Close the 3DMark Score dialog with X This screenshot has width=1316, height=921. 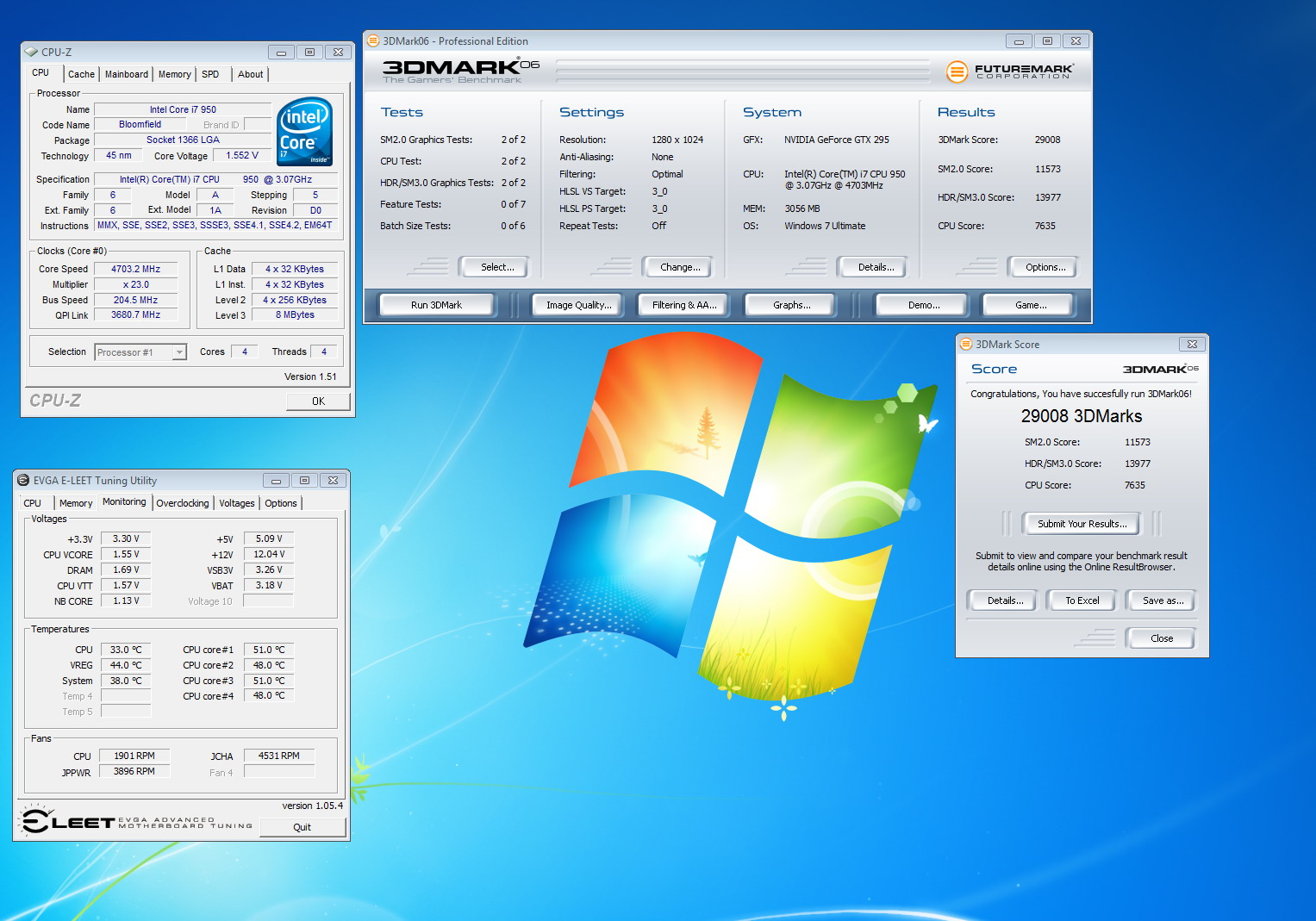[1192, 344]
